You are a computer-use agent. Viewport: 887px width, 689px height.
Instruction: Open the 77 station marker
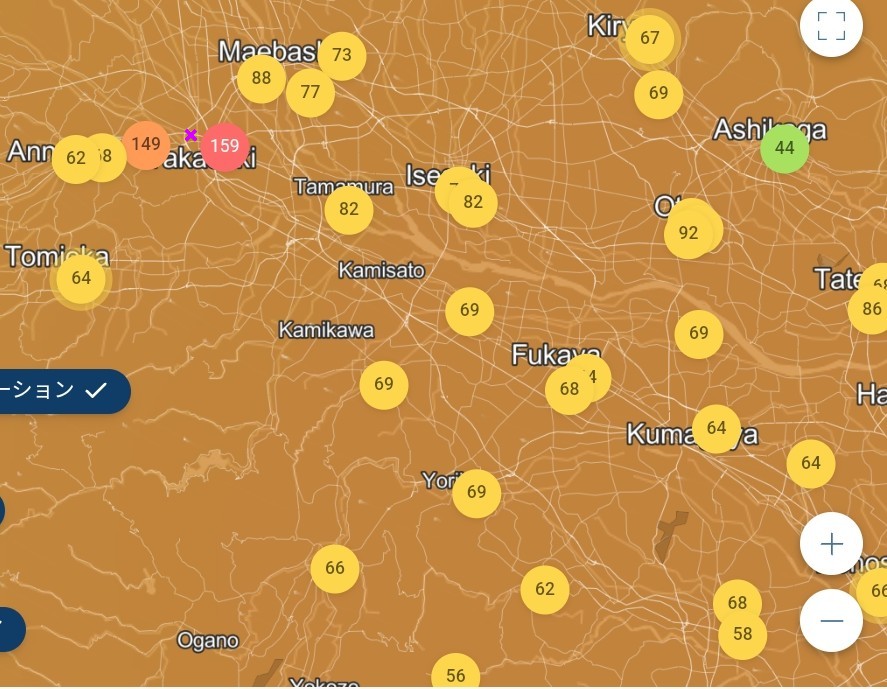point(310,92)
